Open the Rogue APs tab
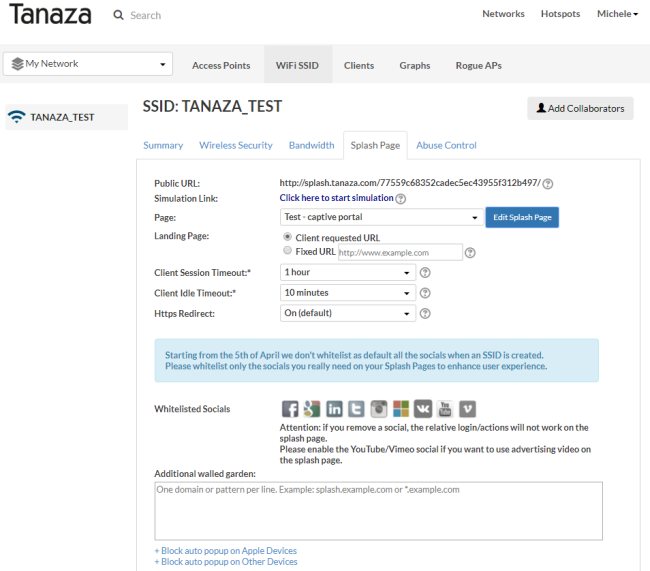 coord(478,66)
